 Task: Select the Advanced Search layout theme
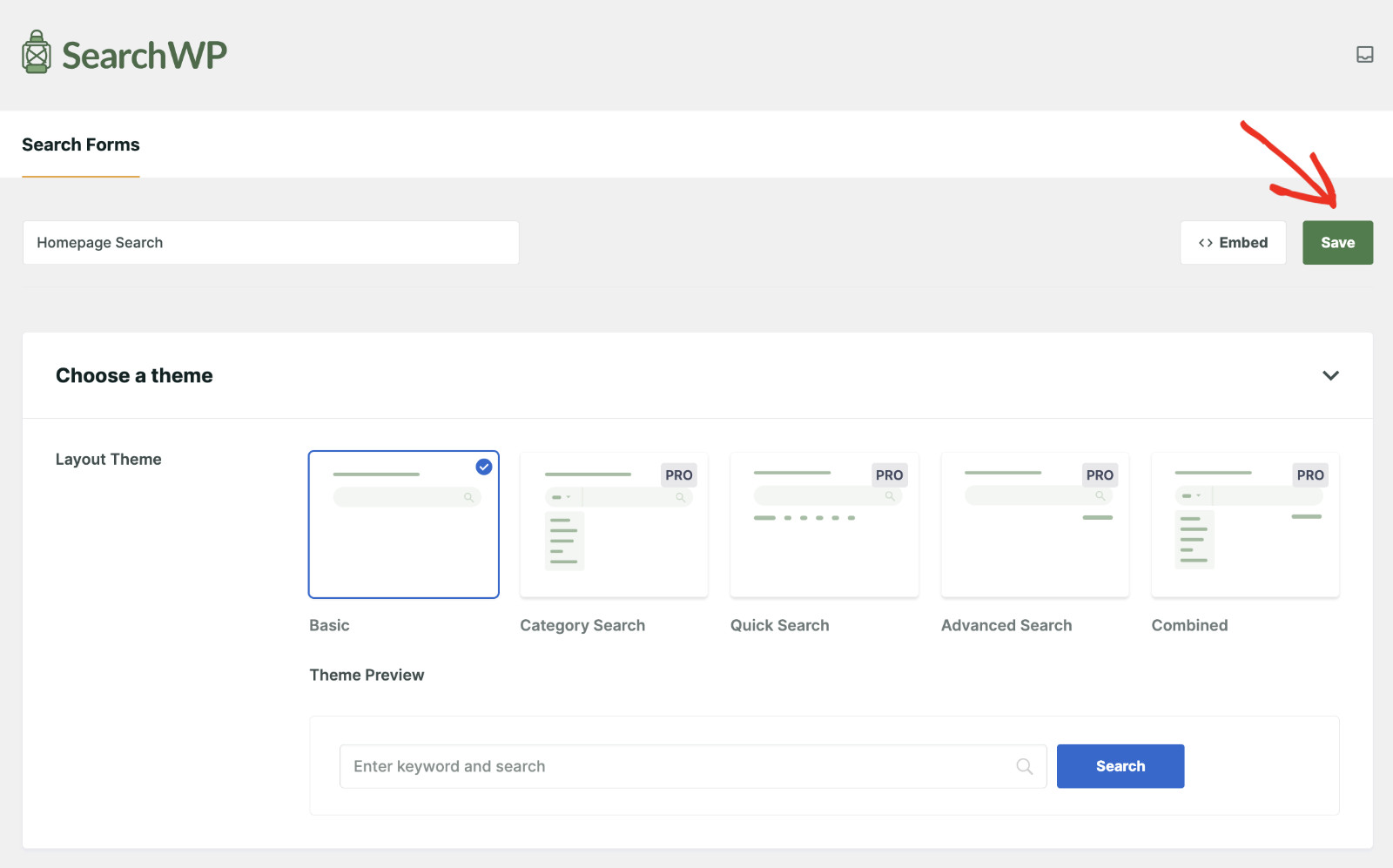pos(1034,524)
